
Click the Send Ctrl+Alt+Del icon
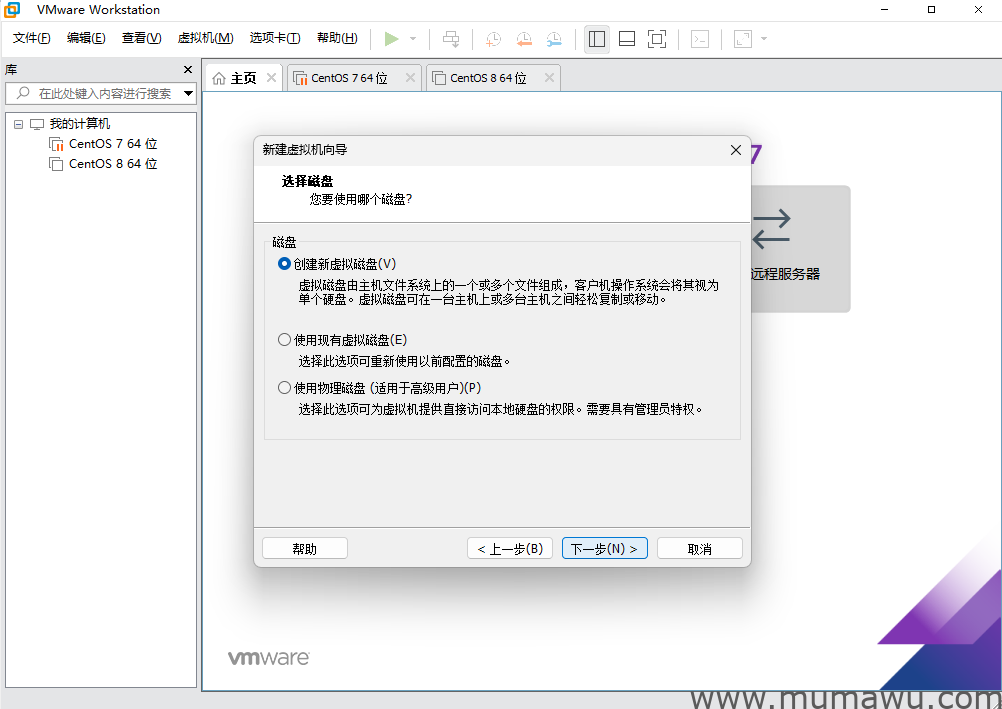point(451,38)
